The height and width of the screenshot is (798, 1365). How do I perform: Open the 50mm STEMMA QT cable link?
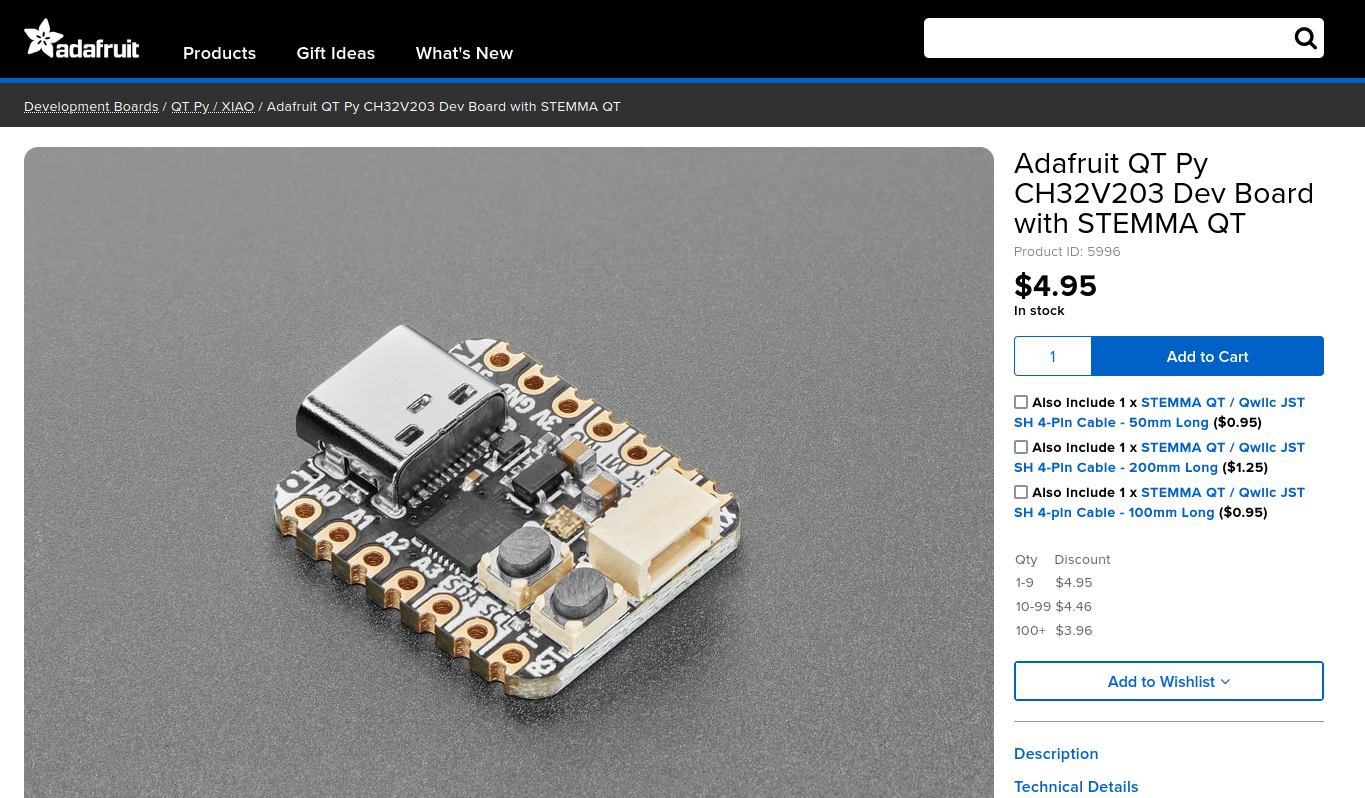[1159, 412]
